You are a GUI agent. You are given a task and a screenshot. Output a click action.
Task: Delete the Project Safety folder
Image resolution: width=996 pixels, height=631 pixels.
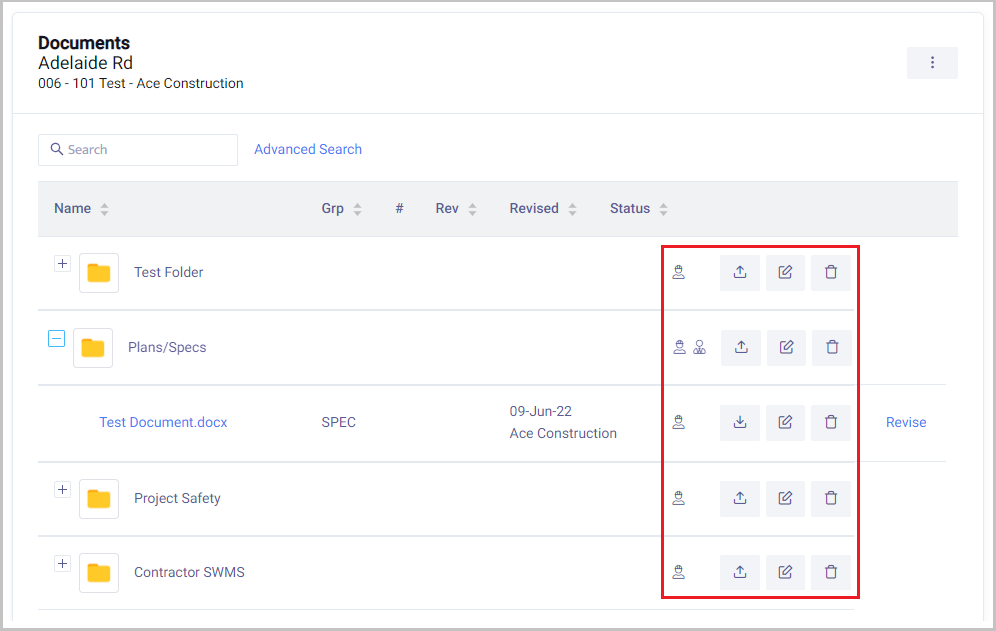point(831,498)
